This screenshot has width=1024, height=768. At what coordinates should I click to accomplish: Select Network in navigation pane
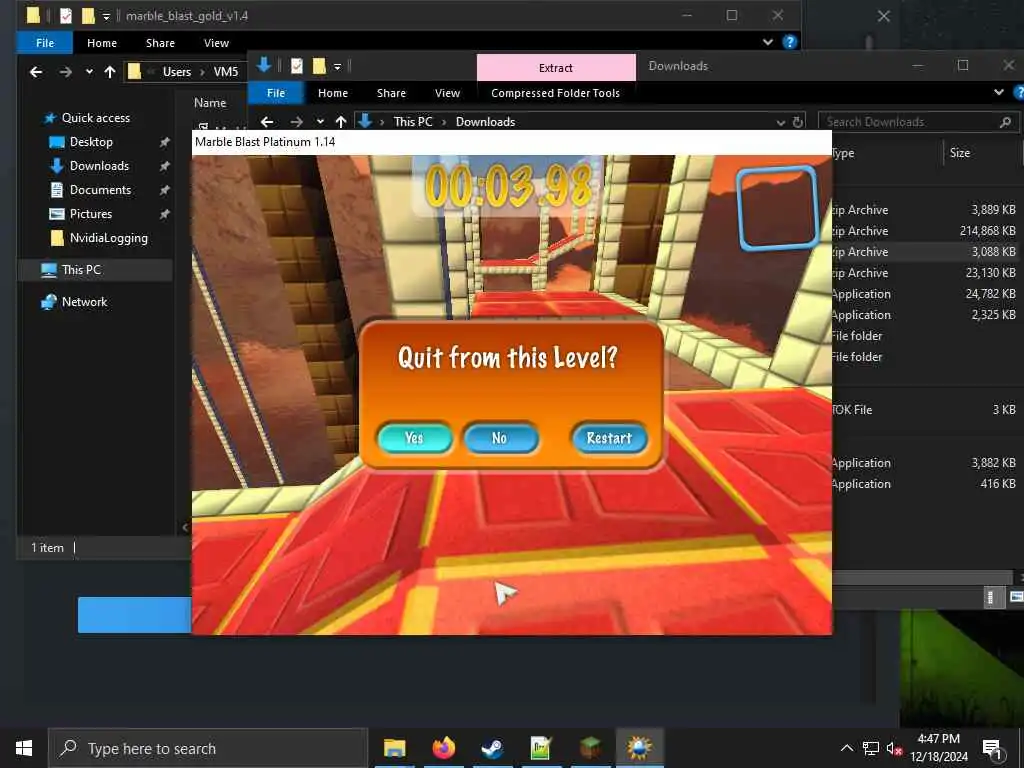pos(84,302)
